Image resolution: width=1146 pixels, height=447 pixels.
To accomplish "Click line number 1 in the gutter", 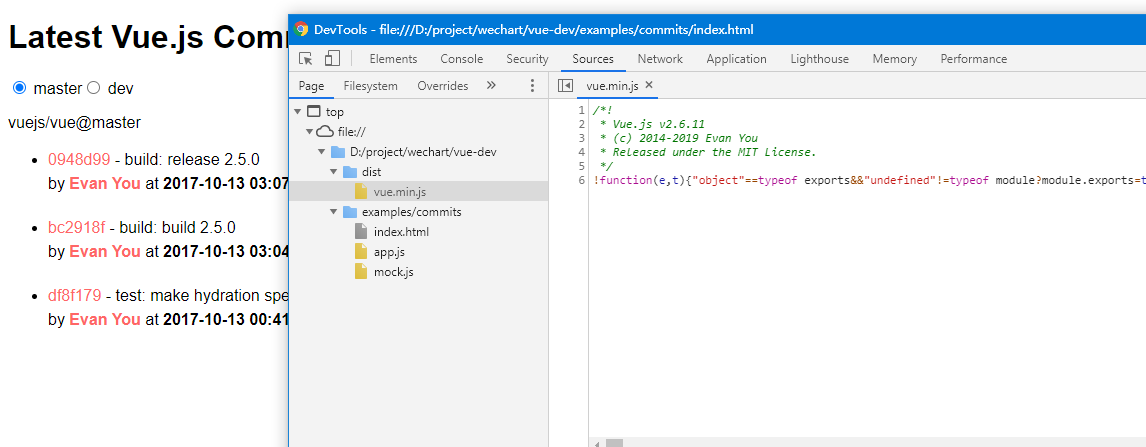I will (581, 110).
